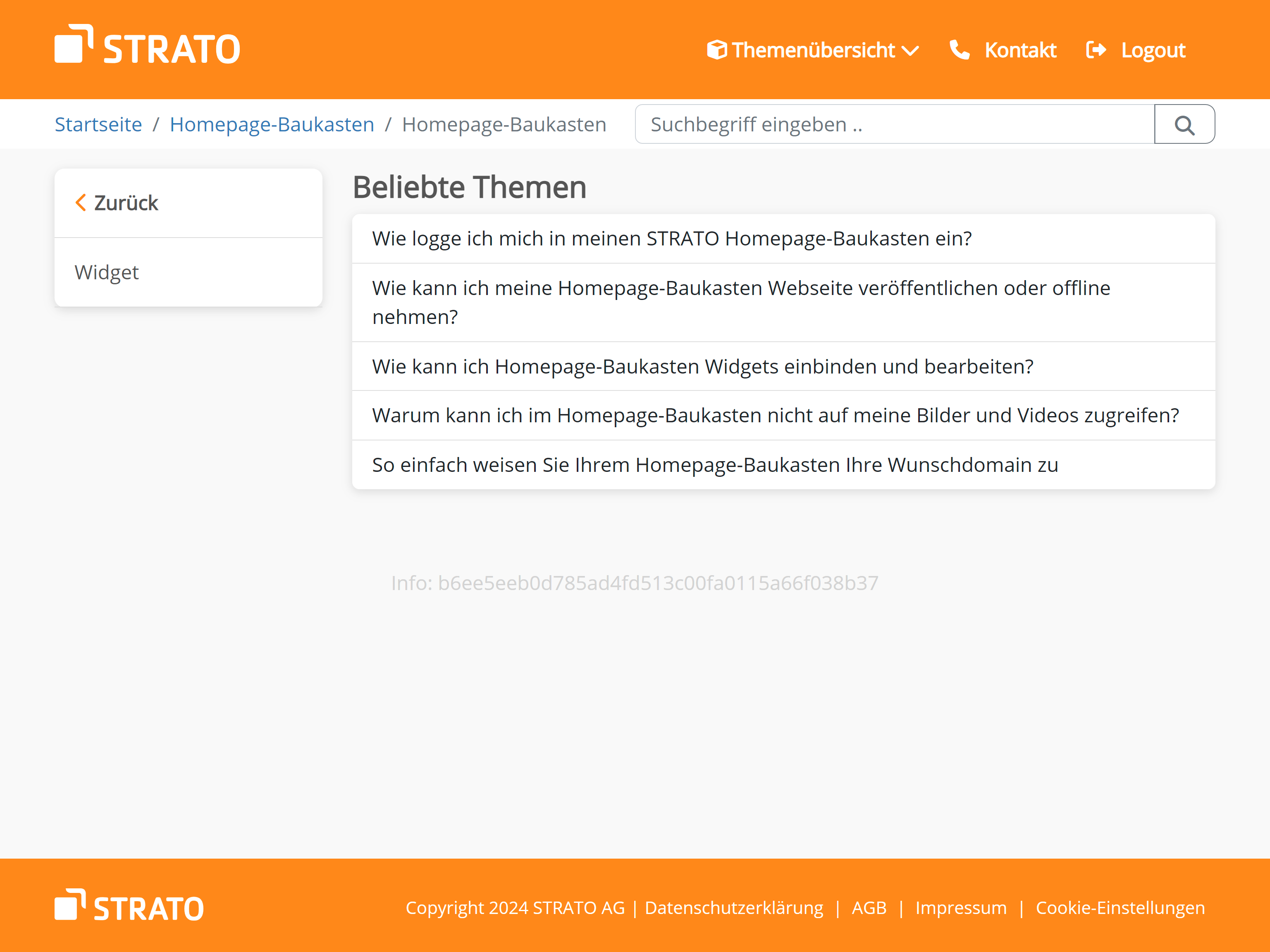This screenshot has height=952, width=1270.
Task: Click the magnifier search button
Action: [1184, 124]
